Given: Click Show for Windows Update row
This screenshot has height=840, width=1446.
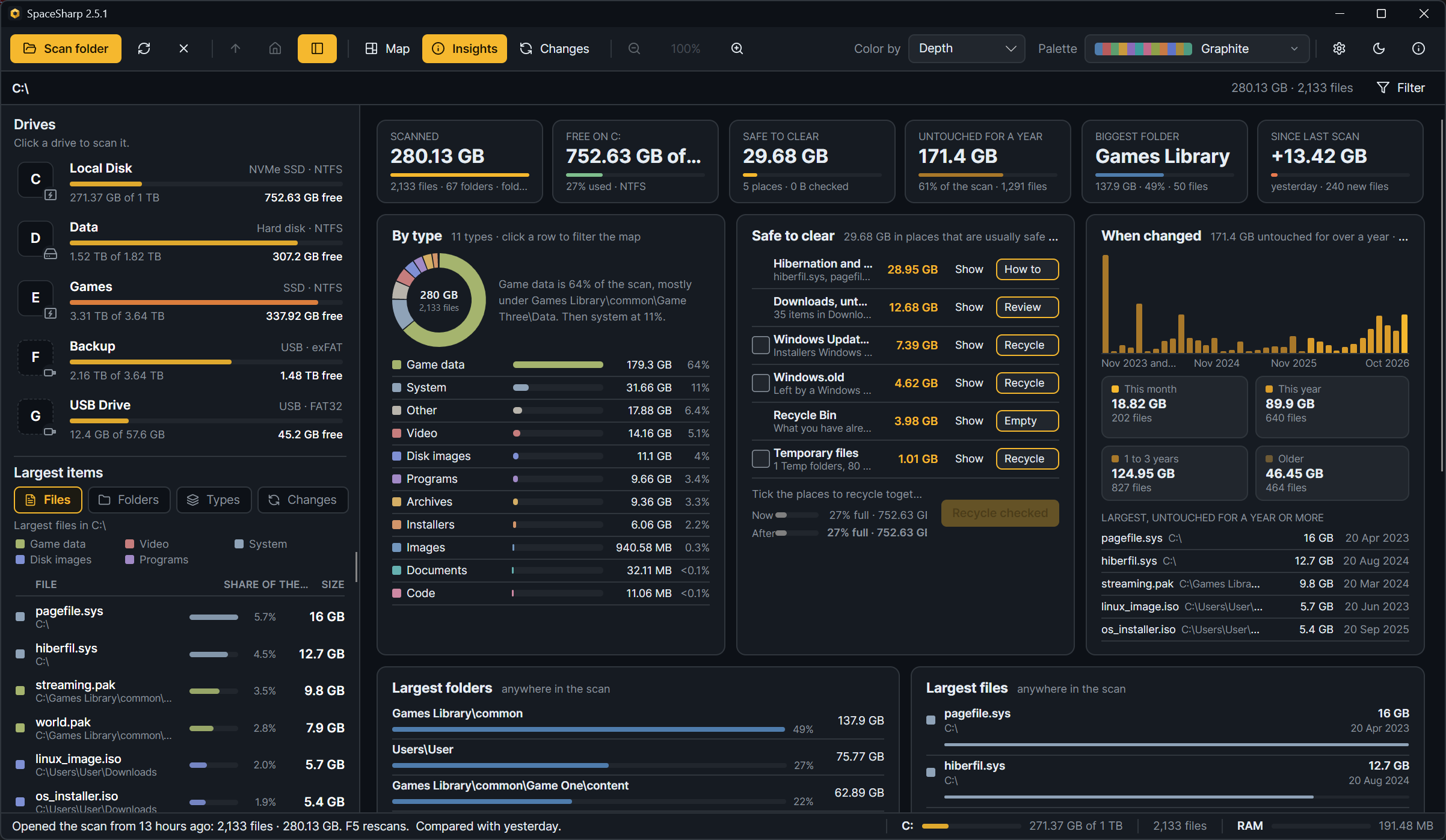Looking at the screenshot, I should tap(969, 345).
